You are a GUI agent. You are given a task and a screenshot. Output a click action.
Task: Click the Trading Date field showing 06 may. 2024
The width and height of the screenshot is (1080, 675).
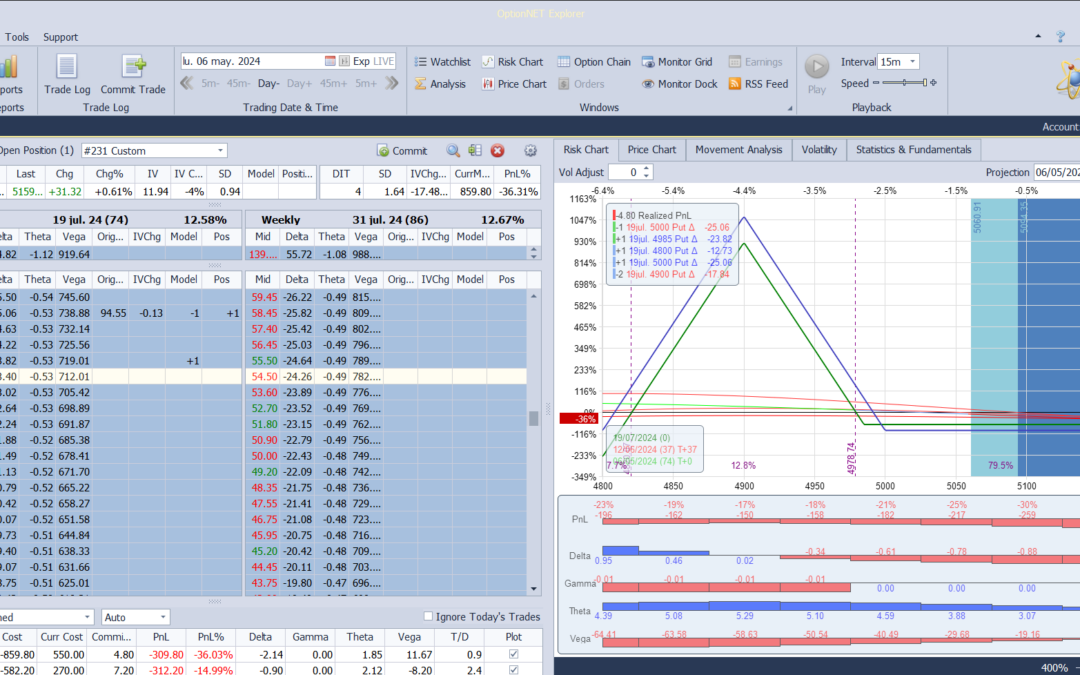point(251,61)
